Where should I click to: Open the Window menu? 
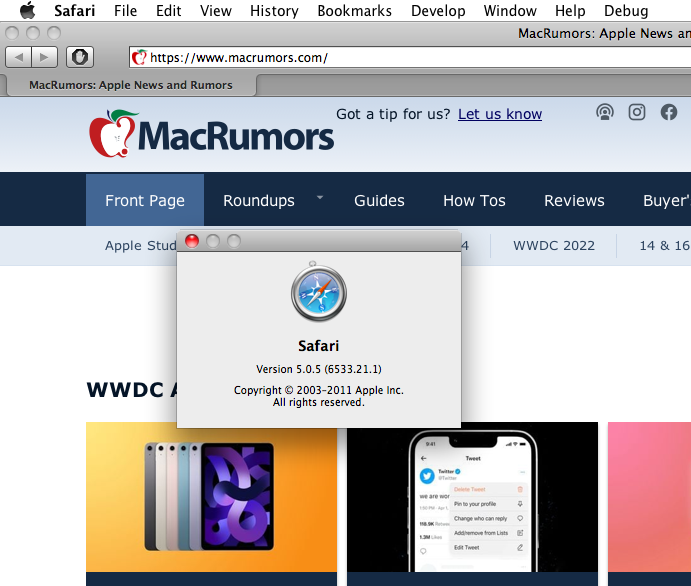(x=510, y=11)
